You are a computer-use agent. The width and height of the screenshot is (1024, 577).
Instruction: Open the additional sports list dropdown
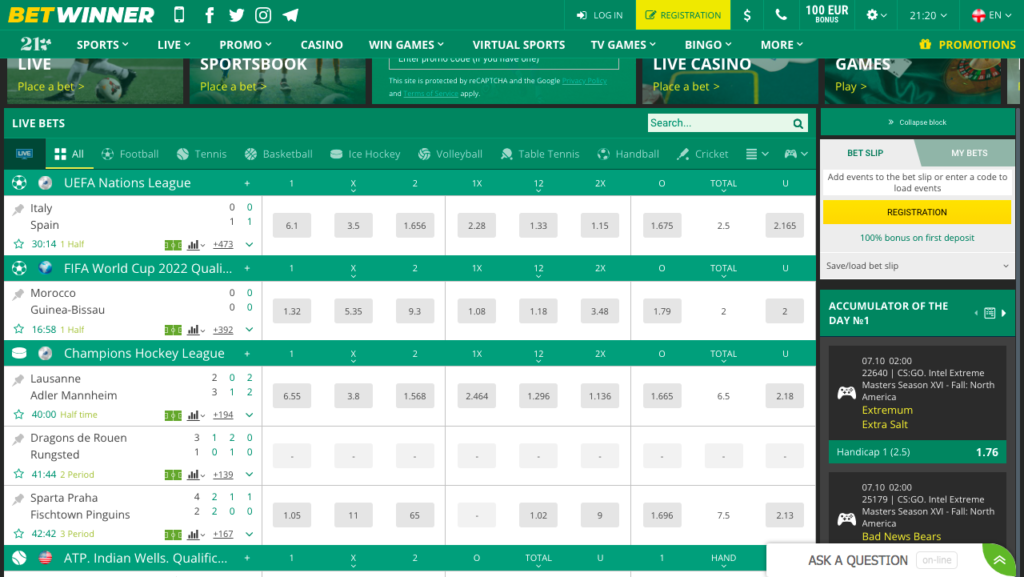757,154
